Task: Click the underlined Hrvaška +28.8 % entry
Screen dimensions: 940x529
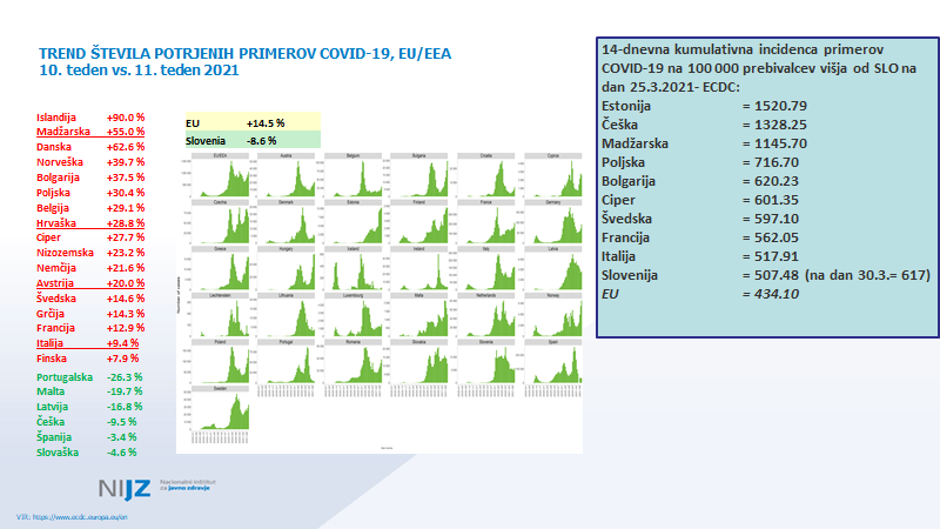Action: (90, 223)
